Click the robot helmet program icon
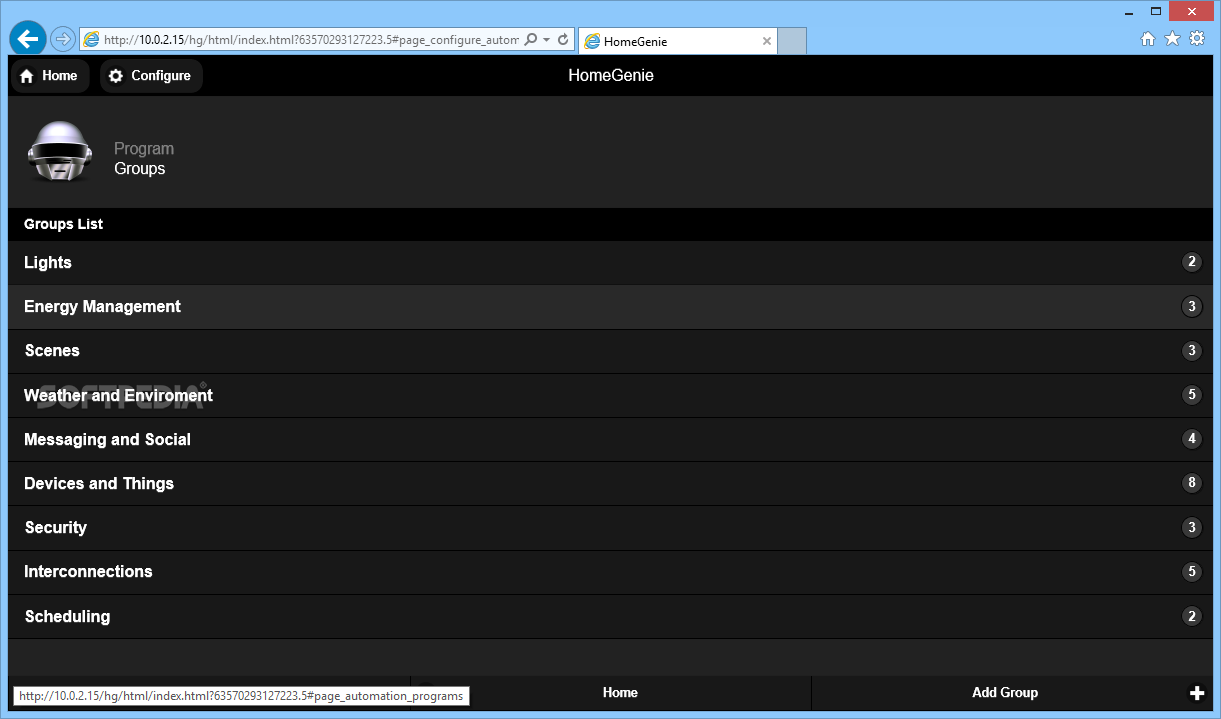The height and width of the screenshot is (719, 1221). click(x=59, y=152)
